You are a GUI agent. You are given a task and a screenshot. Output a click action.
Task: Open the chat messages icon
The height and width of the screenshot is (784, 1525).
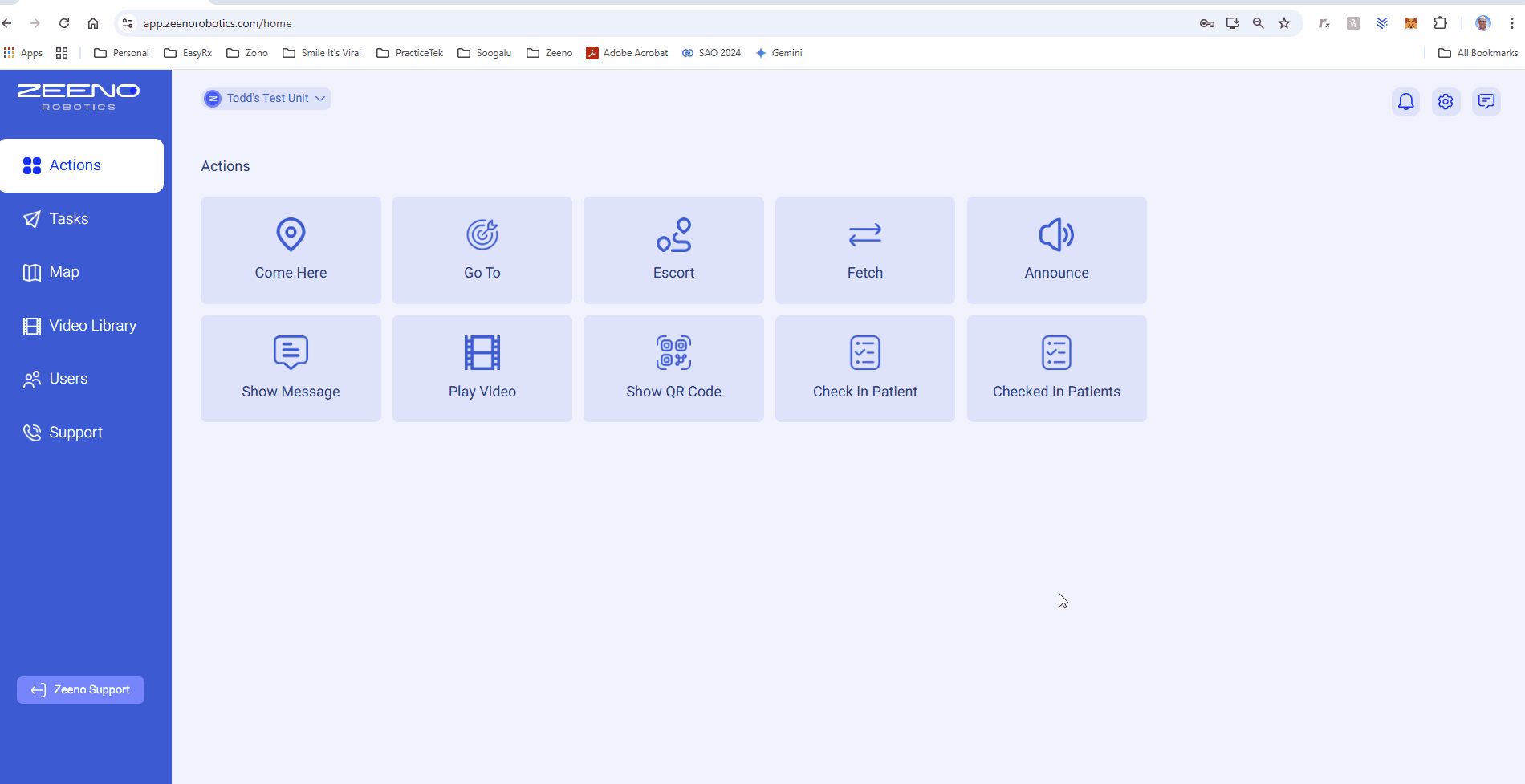[1486, 102]
